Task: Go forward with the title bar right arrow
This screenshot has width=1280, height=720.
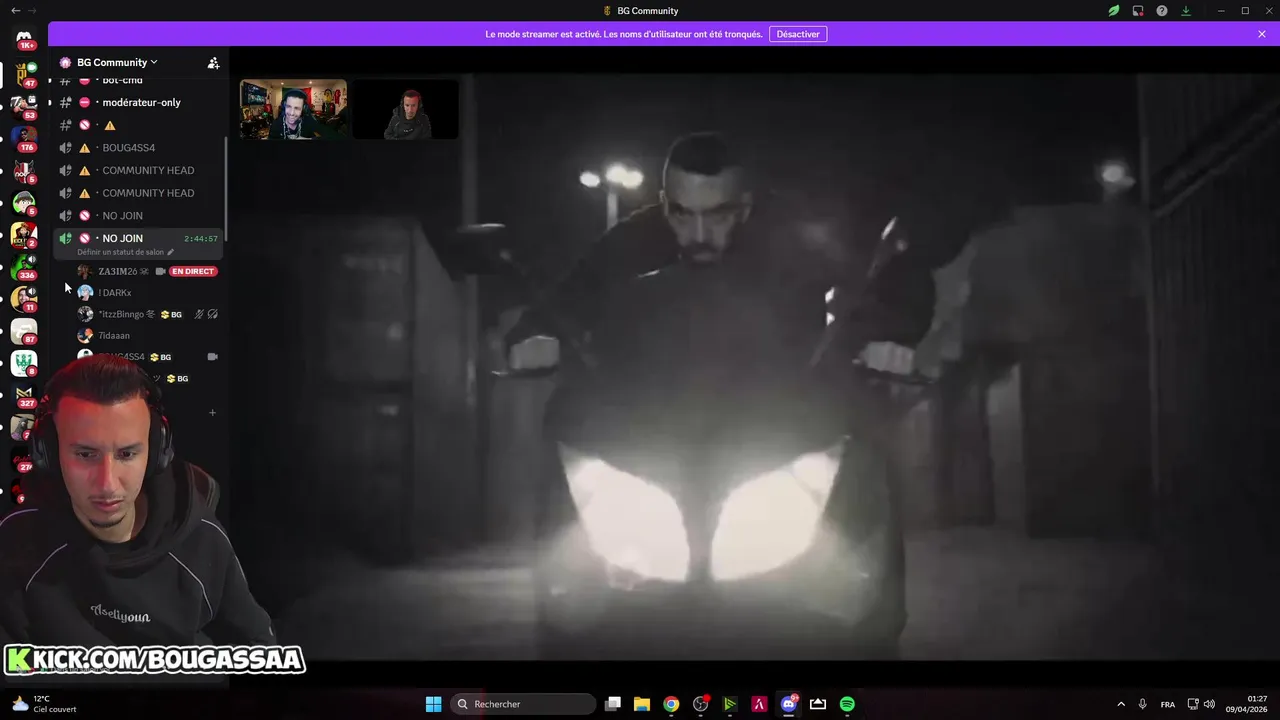Action: (32, 11)
